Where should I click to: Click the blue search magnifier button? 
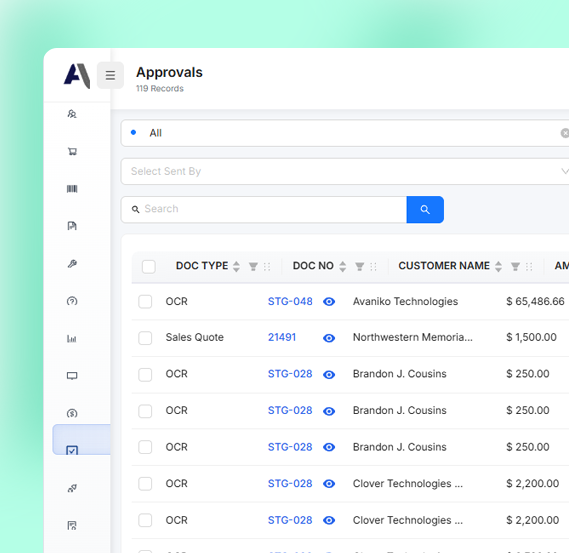pos(425,209)
